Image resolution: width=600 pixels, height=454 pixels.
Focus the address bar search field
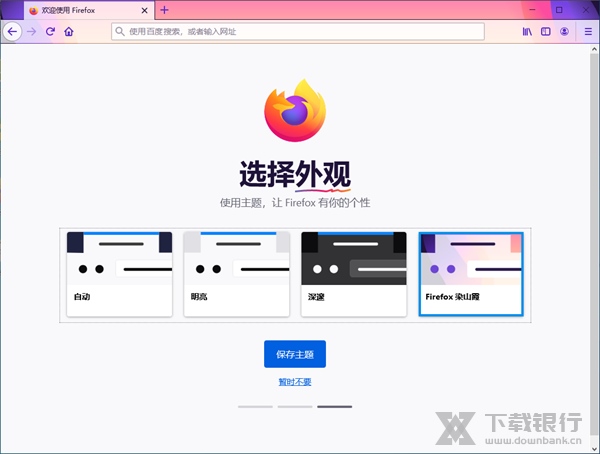pyautogui.click(x=300, y=31)
